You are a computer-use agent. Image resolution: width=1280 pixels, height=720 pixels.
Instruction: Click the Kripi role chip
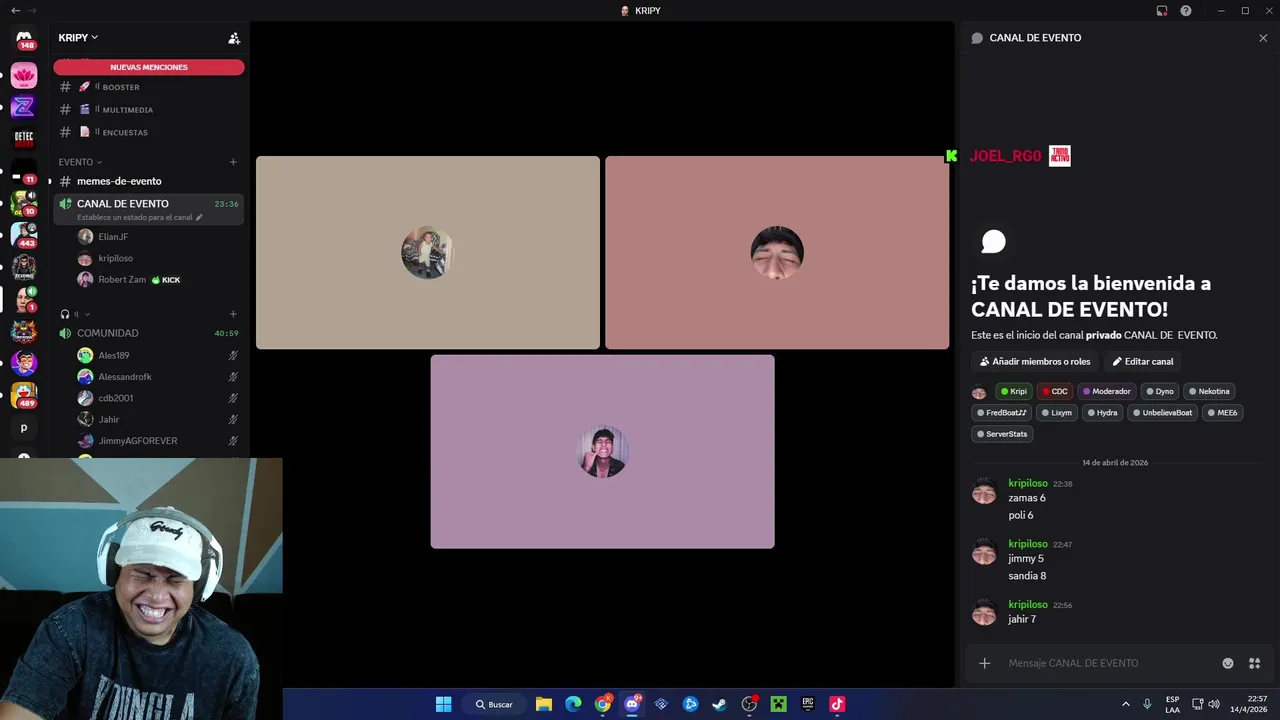[x=1014, y=391]
